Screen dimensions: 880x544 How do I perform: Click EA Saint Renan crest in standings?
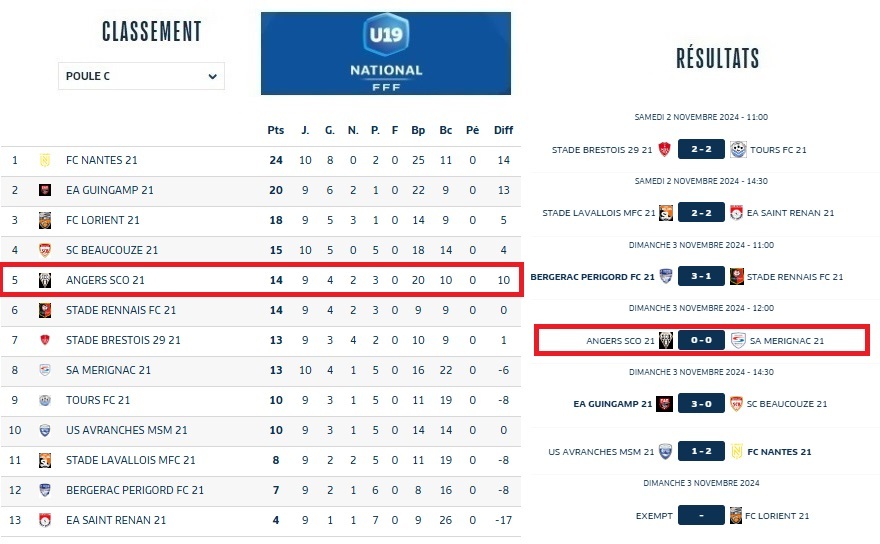(45, 520)
